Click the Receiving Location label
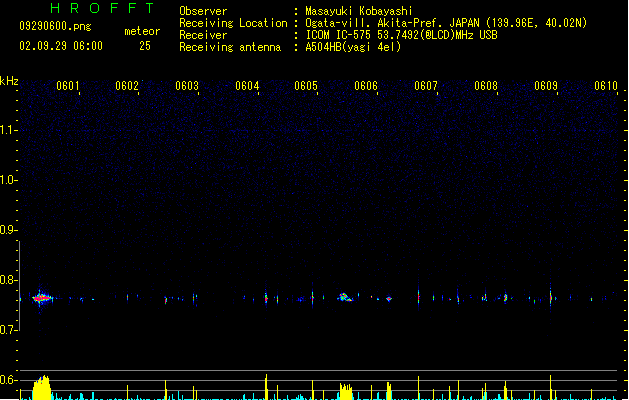Screen dimensions: 629x400 [x=233, y=23]
